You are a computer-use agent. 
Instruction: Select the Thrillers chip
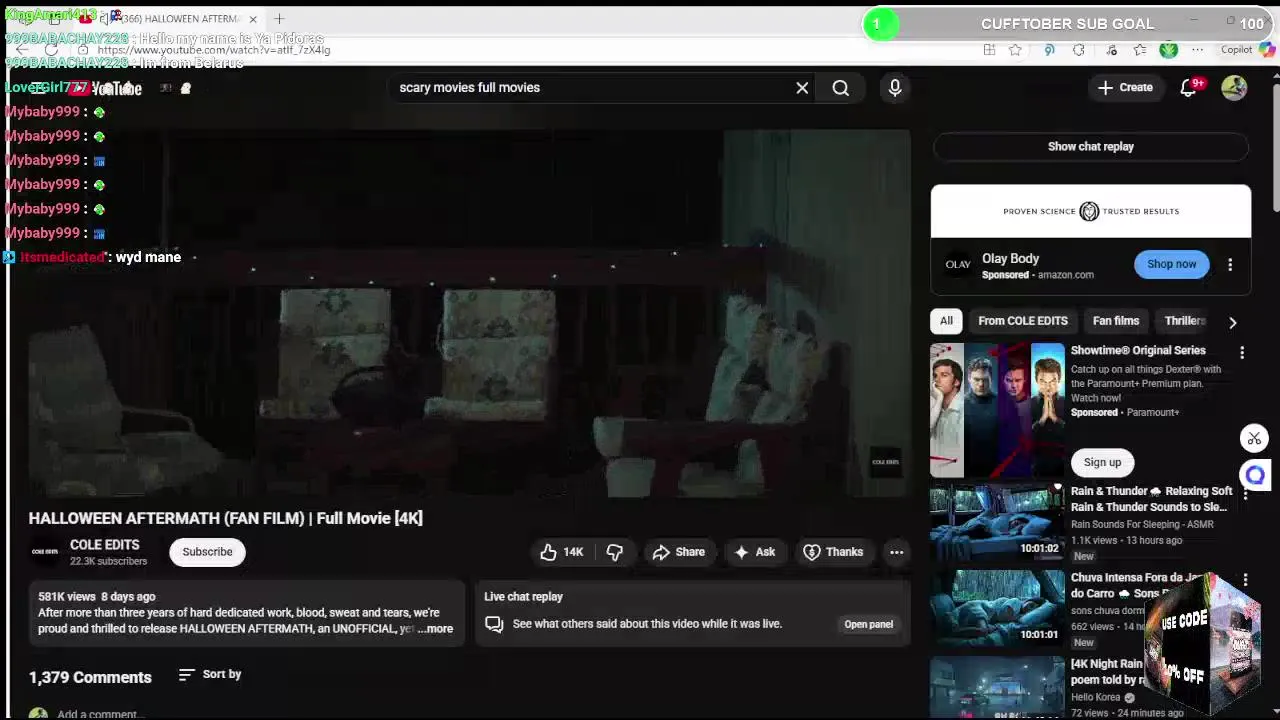(x=1185, y=321)
